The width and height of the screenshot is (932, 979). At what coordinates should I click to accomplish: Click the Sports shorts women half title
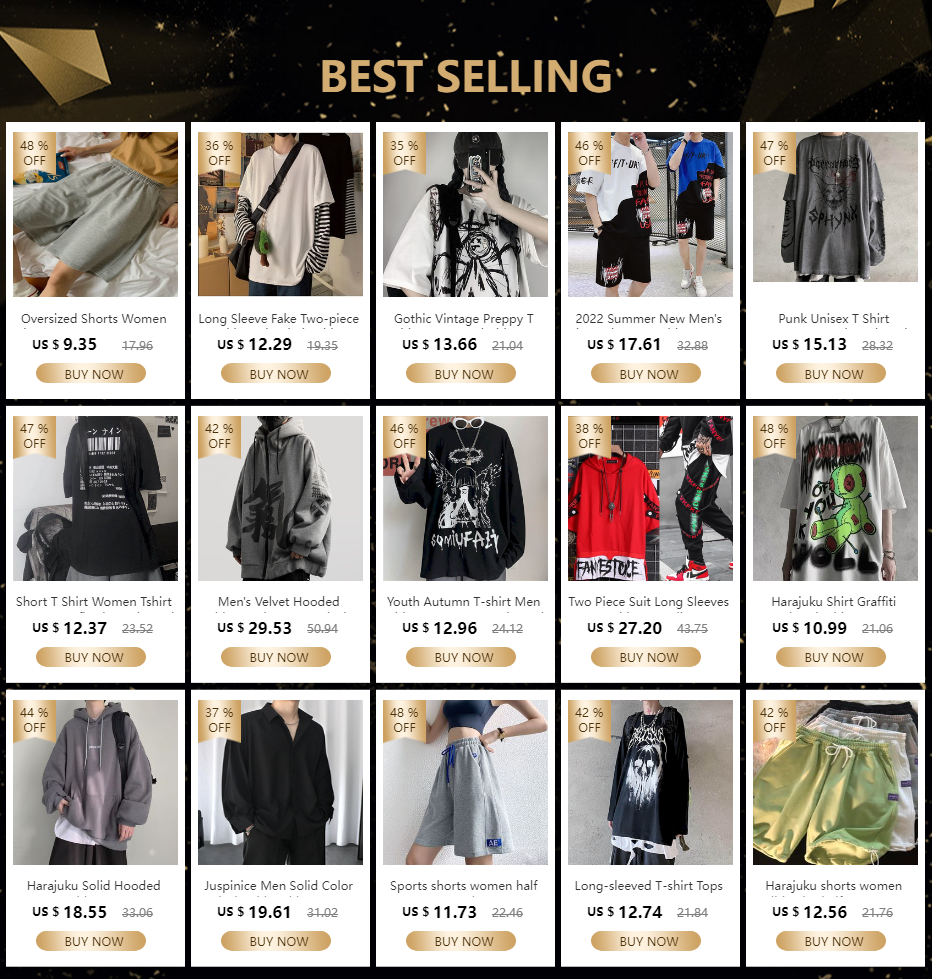tap(464, 886)
